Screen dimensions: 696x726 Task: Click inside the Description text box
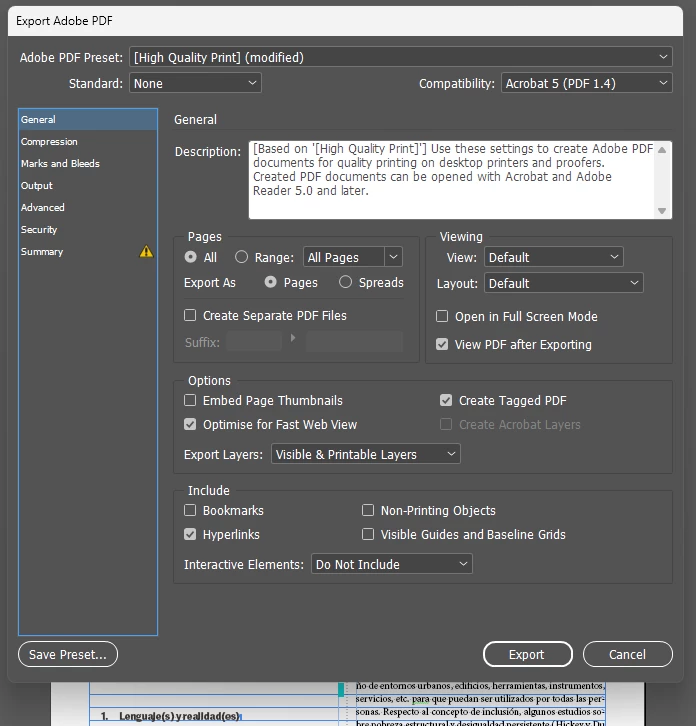[452, 180]
